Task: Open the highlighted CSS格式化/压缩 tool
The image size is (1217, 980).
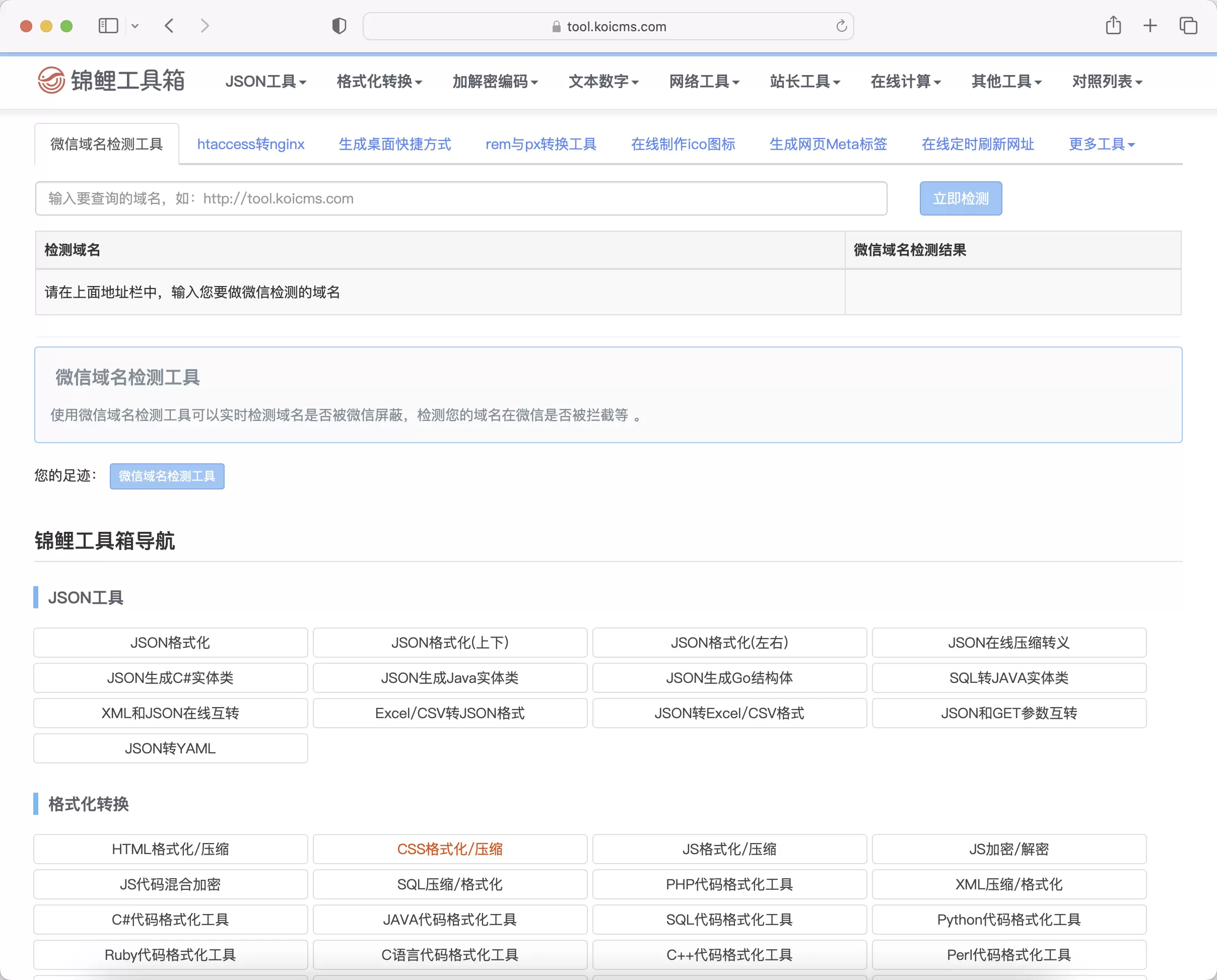Action: (x=450, y=849)
